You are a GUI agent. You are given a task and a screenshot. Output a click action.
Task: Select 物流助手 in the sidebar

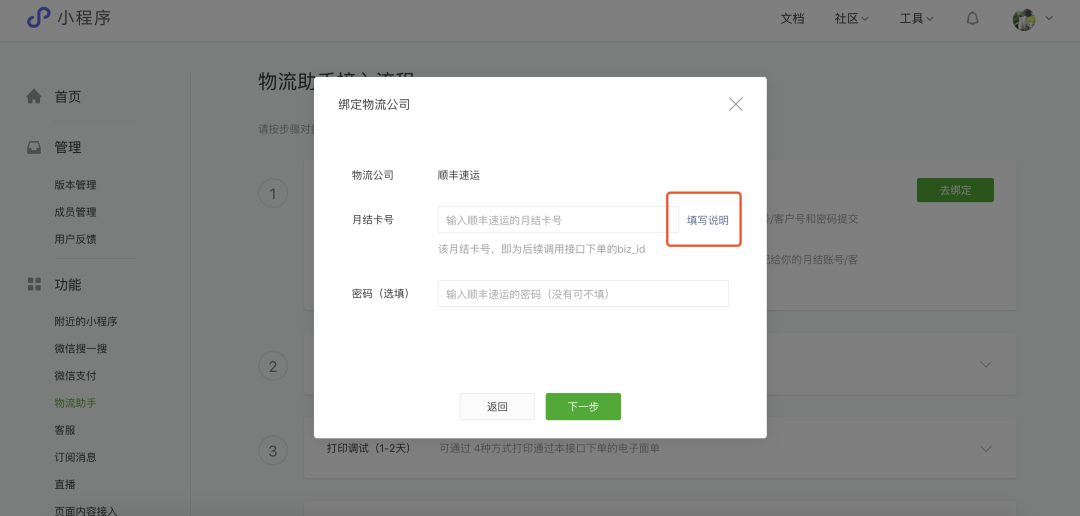[x=75, y=403]
